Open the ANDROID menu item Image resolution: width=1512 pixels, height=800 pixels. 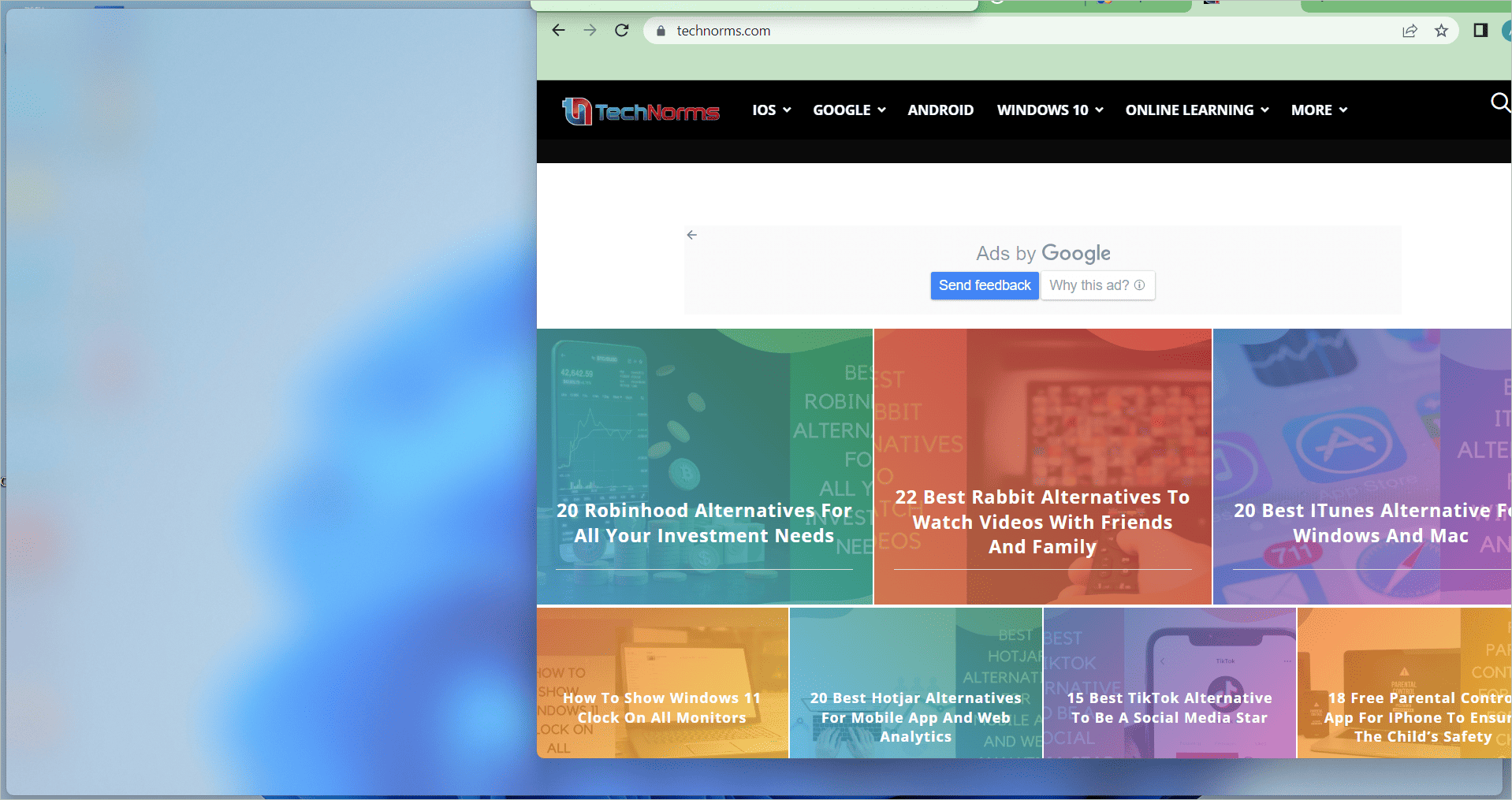[x=940, y=110]
